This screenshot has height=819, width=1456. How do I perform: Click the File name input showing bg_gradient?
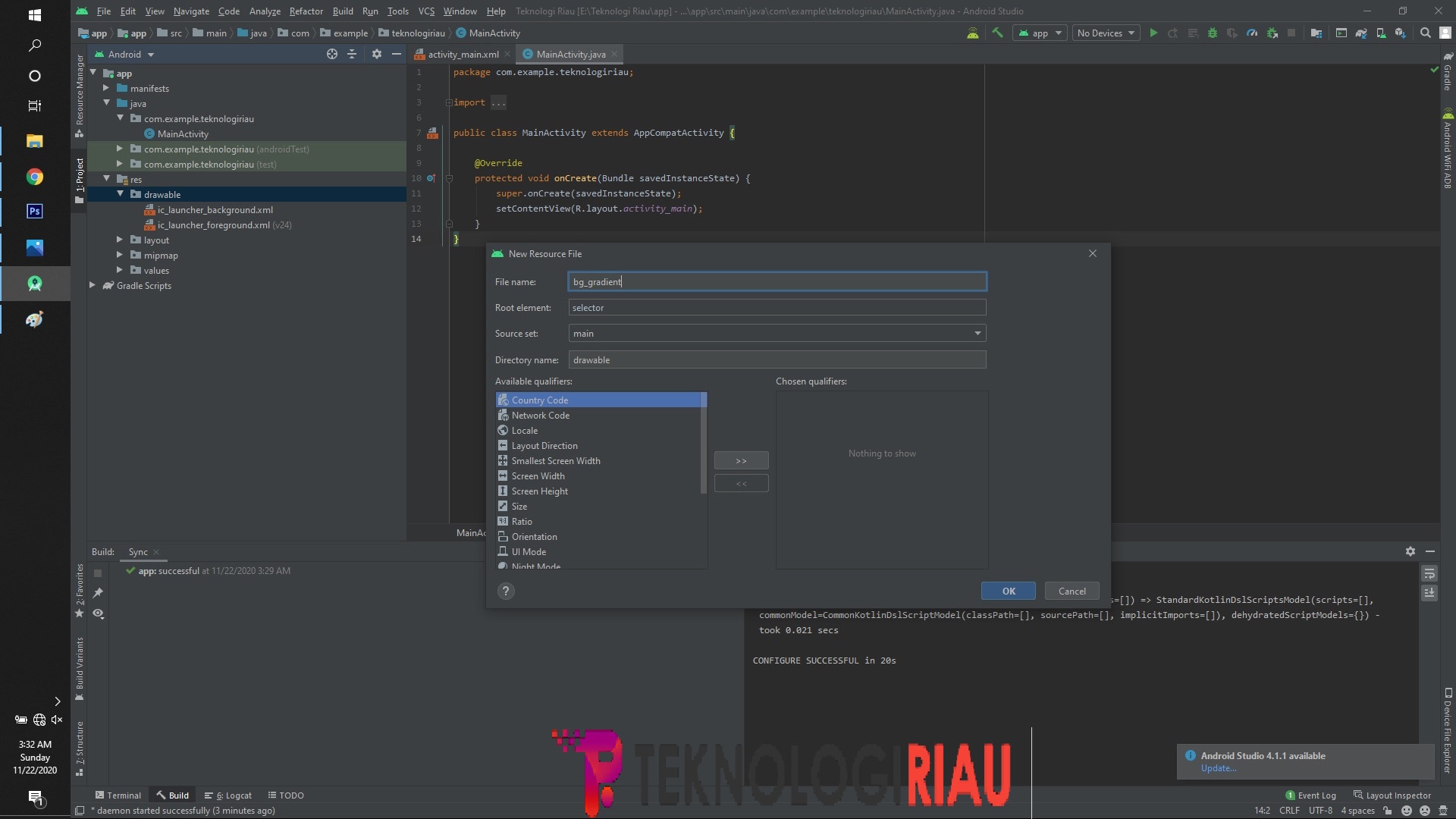(777, 281)
